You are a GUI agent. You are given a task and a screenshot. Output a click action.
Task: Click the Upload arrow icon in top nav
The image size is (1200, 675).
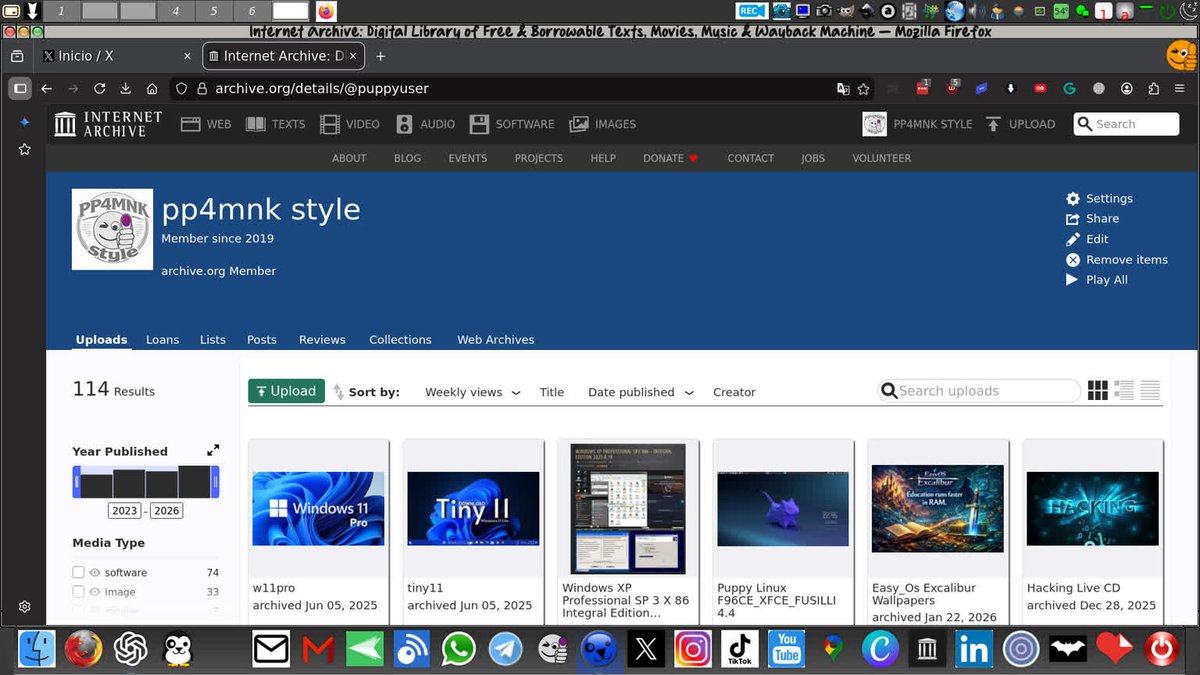(993, 124)
